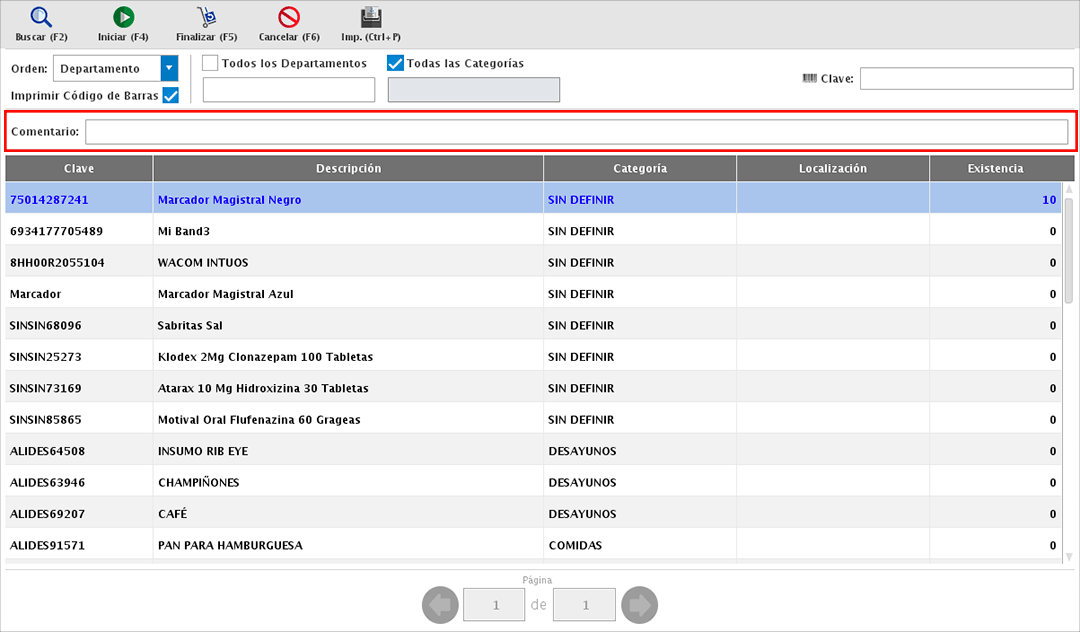Screen dimensions: 1080x632
Task: Sort by Existencia column header
Action: click(994, 168)
